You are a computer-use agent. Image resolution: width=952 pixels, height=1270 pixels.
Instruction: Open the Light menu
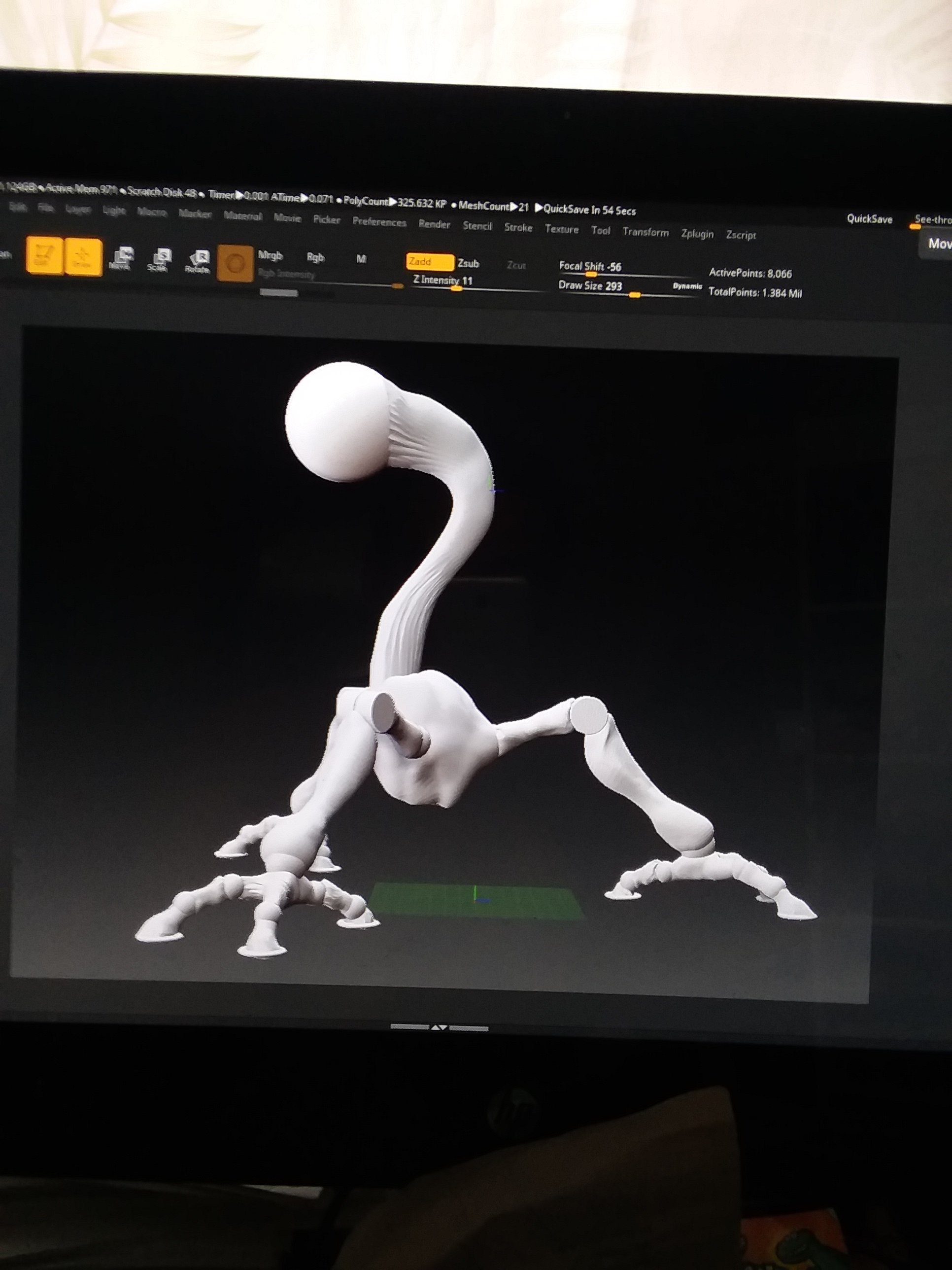(x=114, y=211)
